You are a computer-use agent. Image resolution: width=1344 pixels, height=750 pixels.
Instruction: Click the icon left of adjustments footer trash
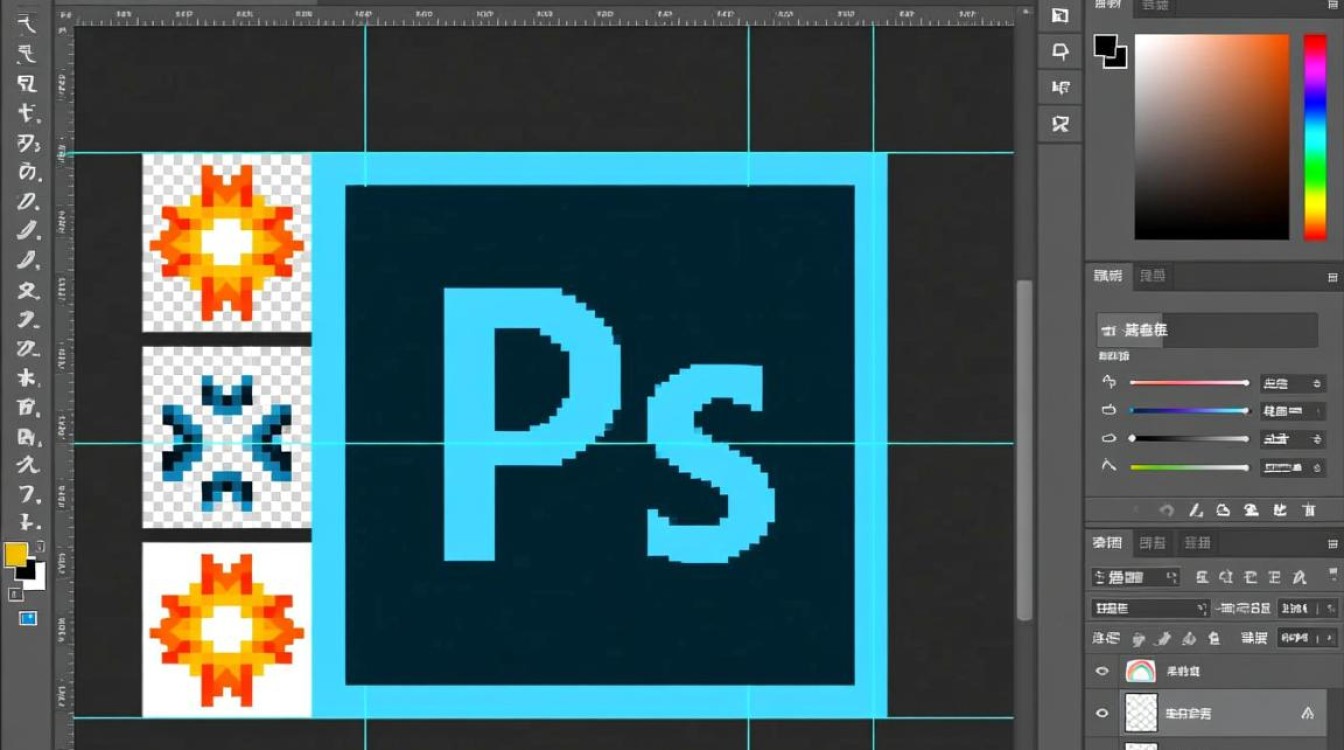tap(1280, 511)
